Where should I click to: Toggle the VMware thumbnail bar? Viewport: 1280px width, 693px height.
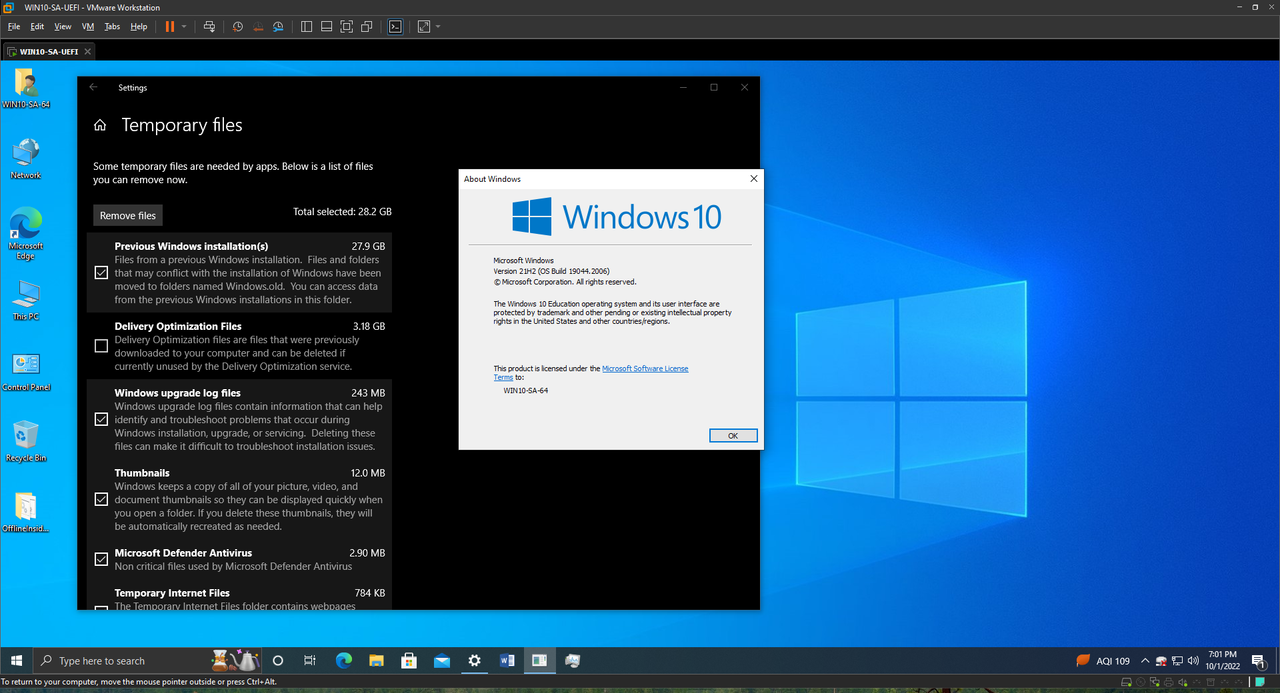pos(327,26)
